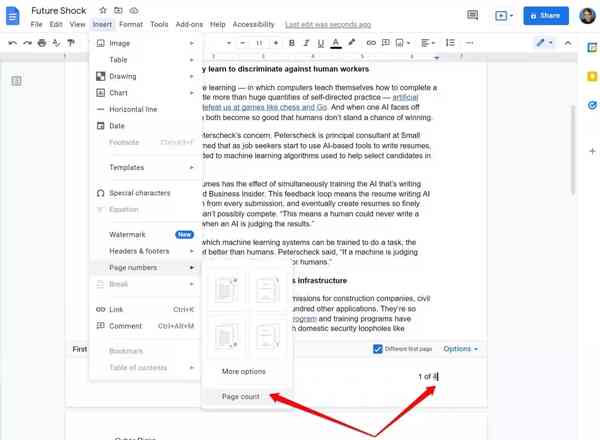Open the footer Options dropdown
Viewport: 600px width, 440px height.
tap(460, 349)
